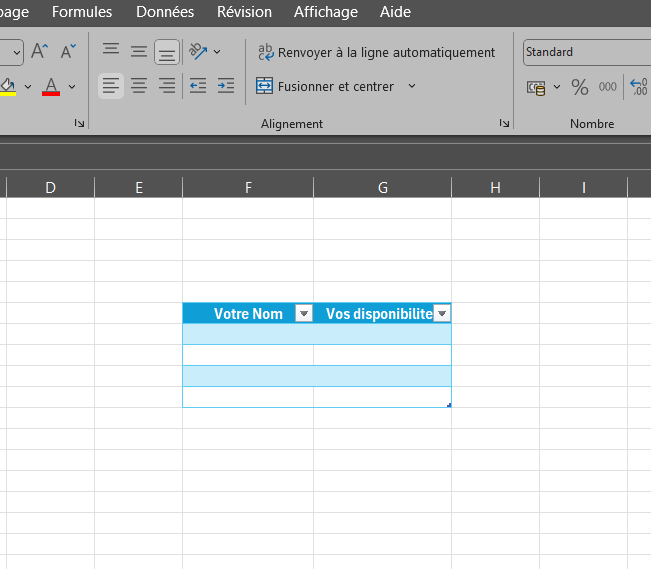Viewport: 651px width, 569px height.
Task: Center text horizontally
Action: click(139, 86)
